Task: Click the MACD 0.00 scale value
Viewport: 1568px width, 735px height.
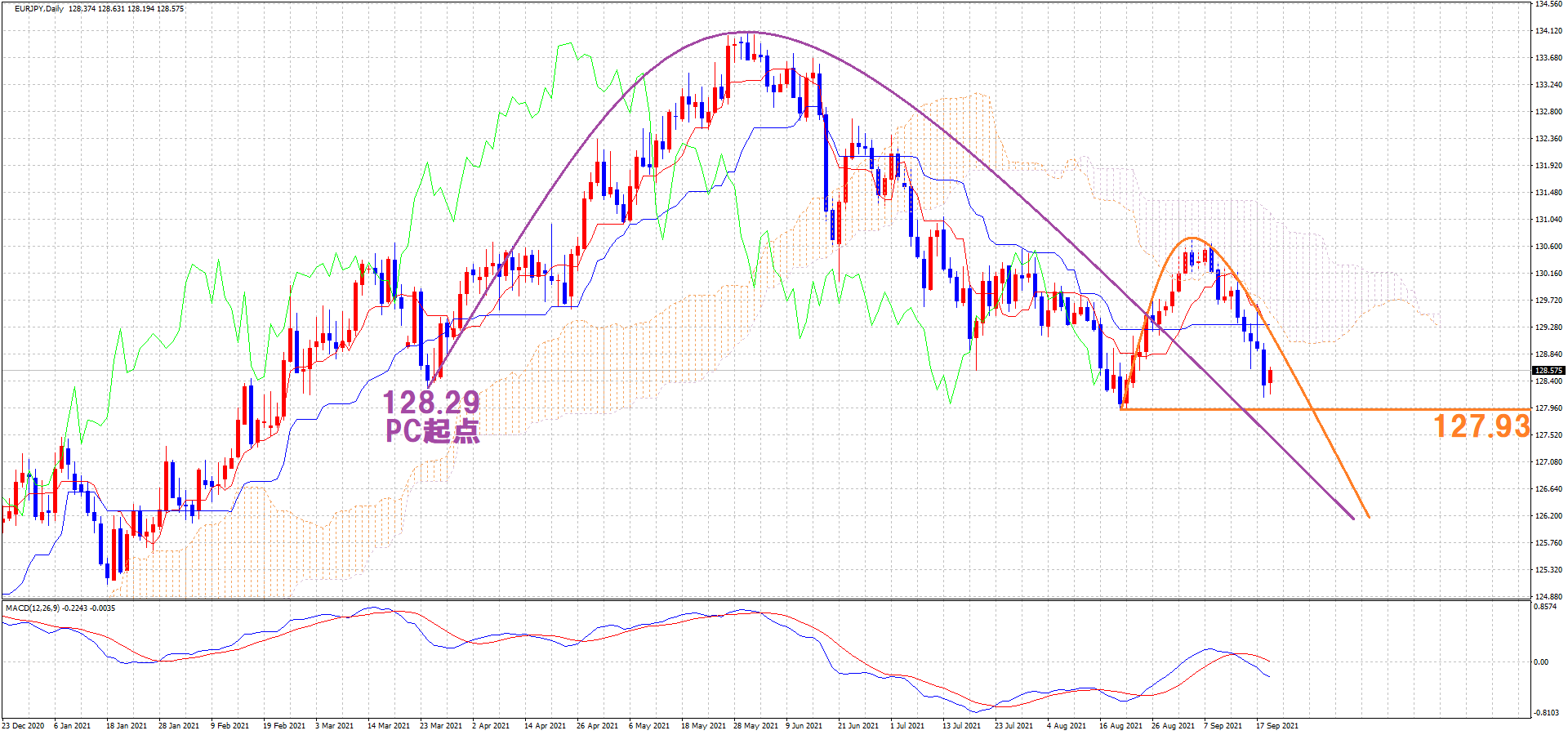Action: [x=1541, y=662]
